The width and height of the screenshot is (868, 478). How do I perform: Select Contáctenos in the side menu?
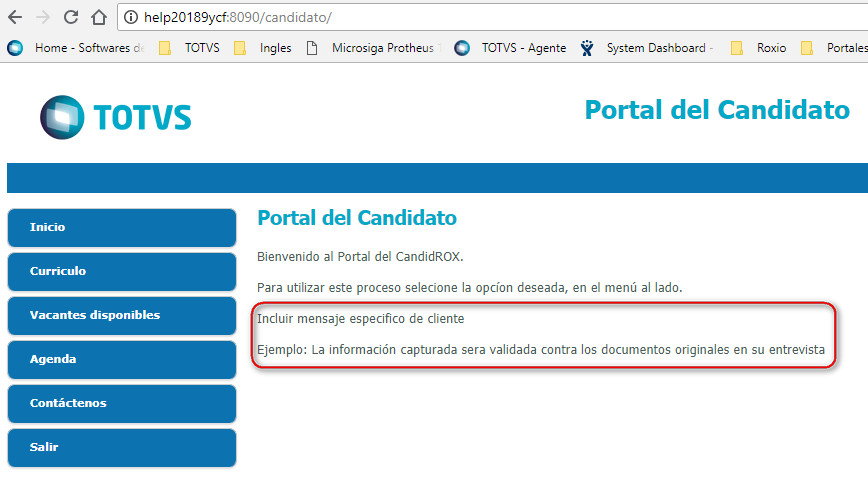click(x=122, y=404)
